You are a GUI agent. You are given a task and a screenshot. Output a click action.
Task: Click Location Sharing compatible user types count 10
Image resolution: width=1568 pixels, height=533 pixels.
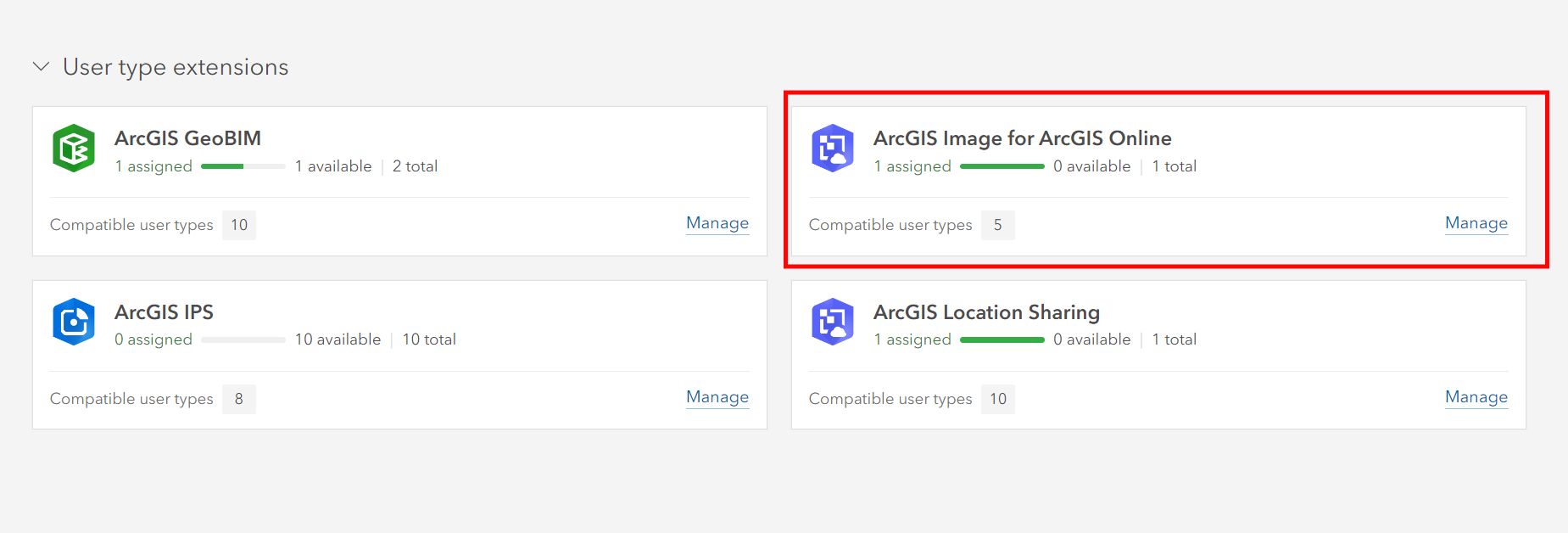tap(997, 399)
